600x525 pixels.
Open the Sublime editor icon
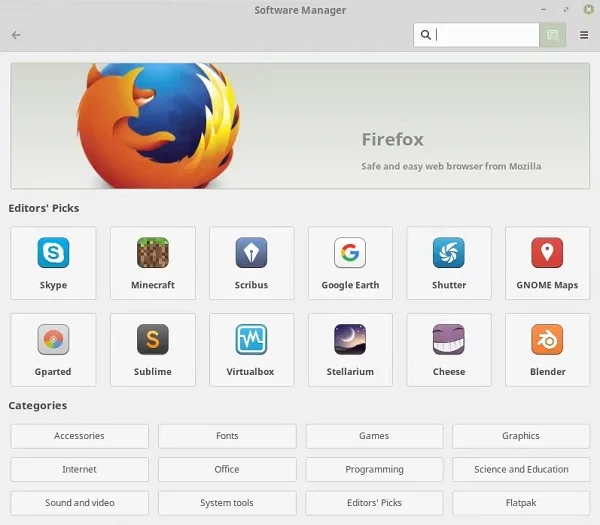click(153, 339)
